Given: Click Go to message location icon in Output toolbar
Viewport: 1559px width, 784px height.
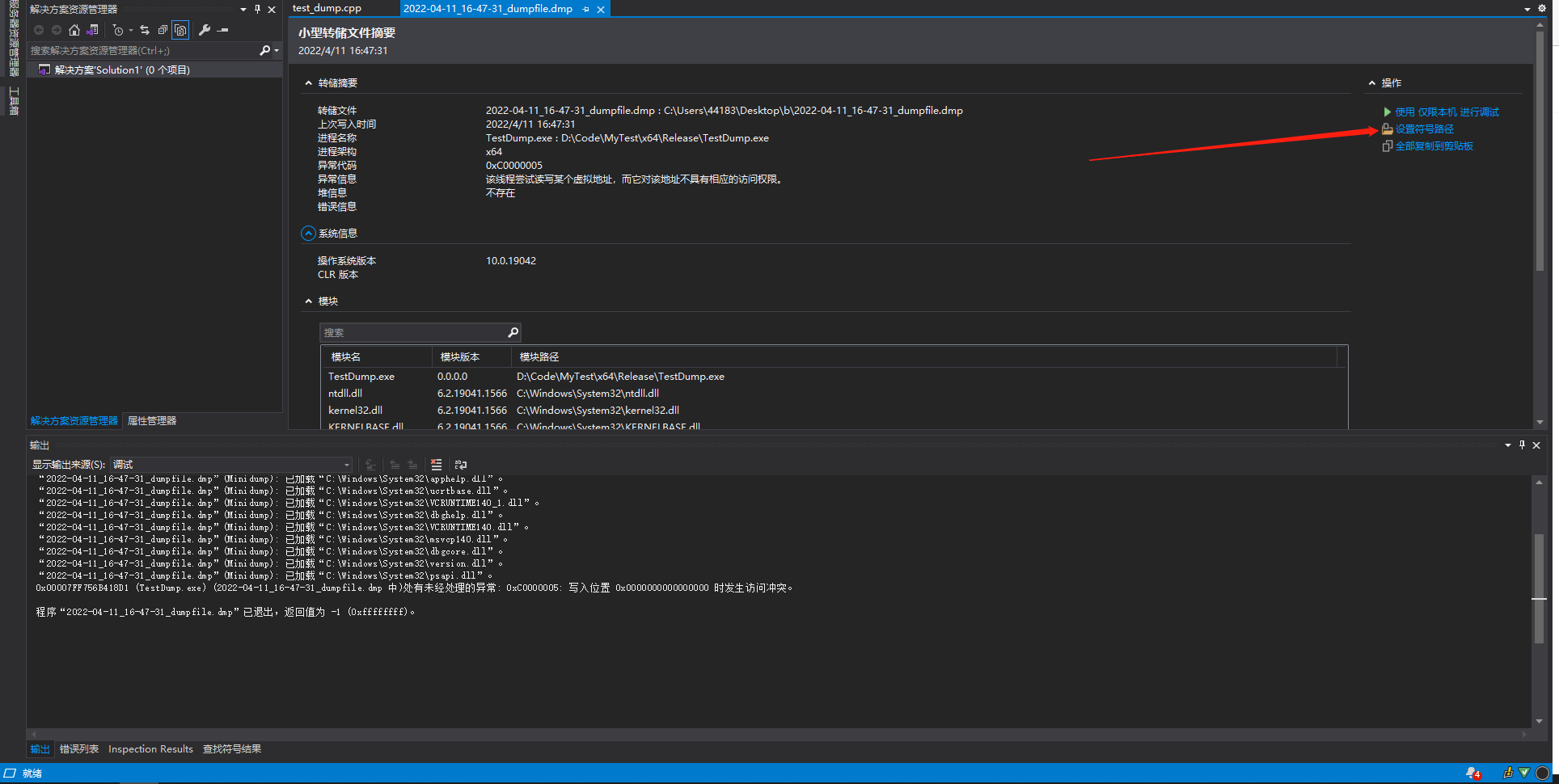Looking at the screenshot, I should click(370, 465).
